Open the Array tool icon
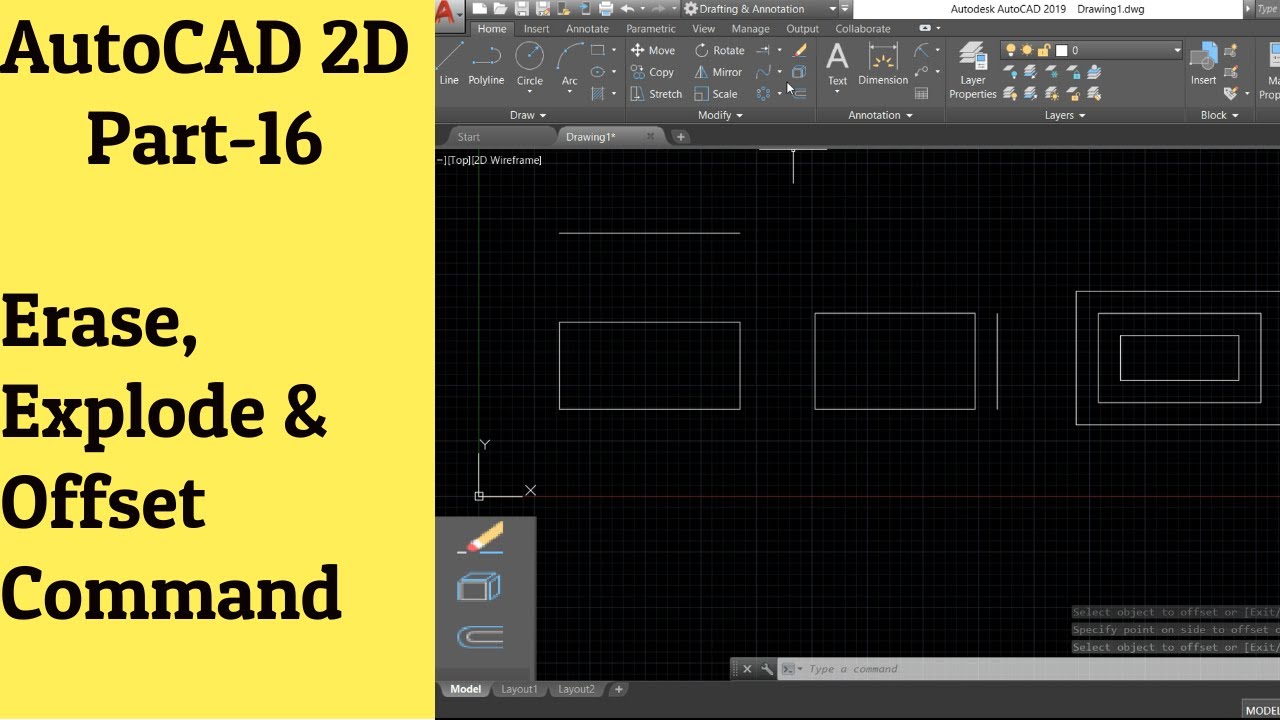This screenshot has height=720, width=1280. 764,94
